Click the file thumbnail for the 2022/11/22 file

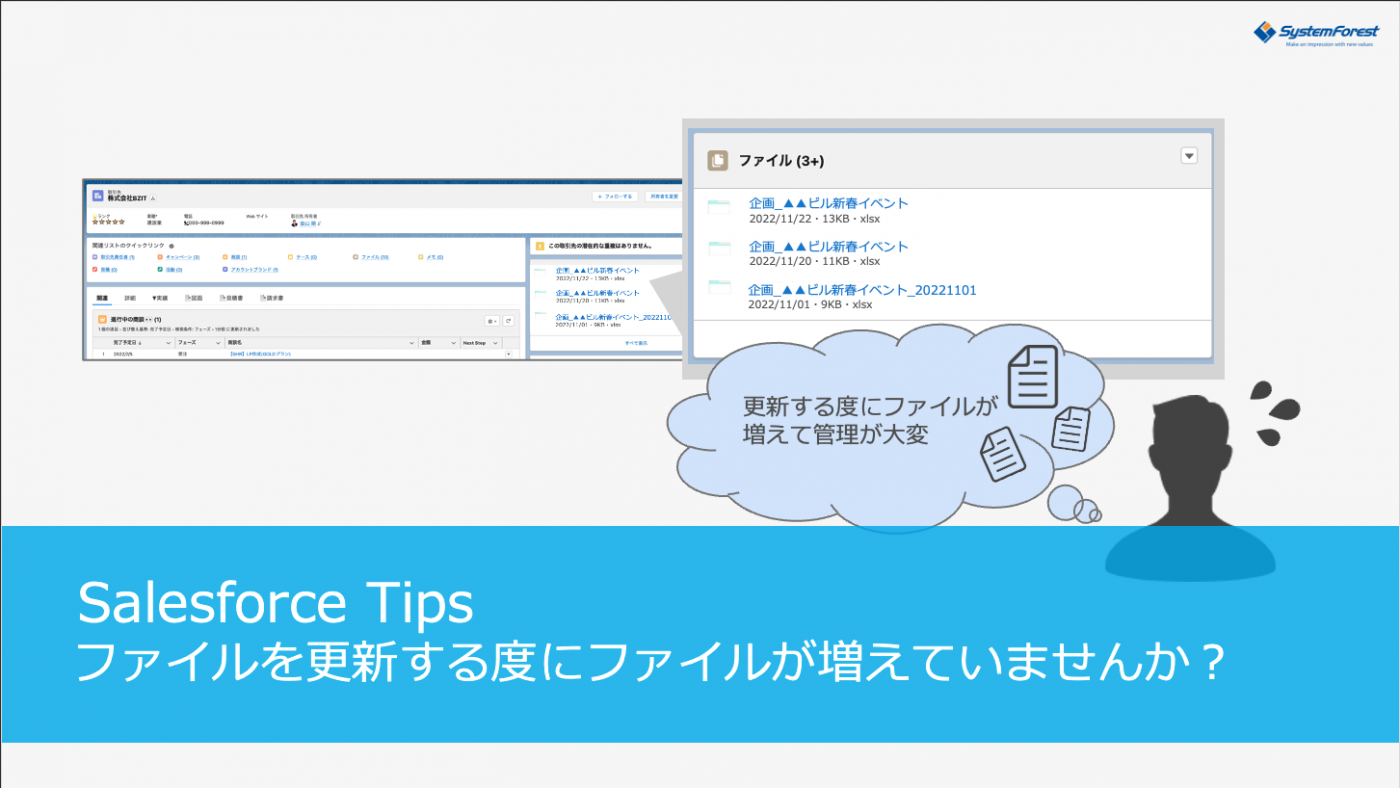(x=720, y=208)
